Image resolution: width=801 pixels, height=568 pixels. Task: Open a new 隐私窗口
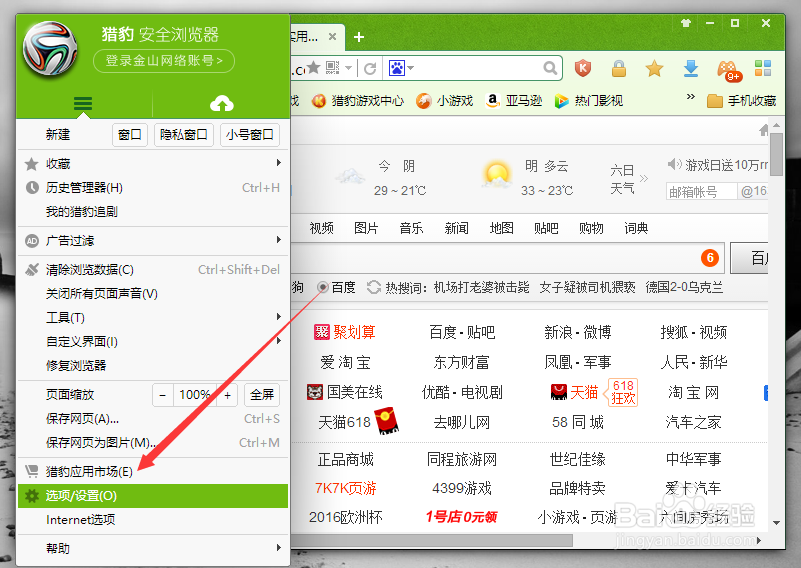(184, 135)
